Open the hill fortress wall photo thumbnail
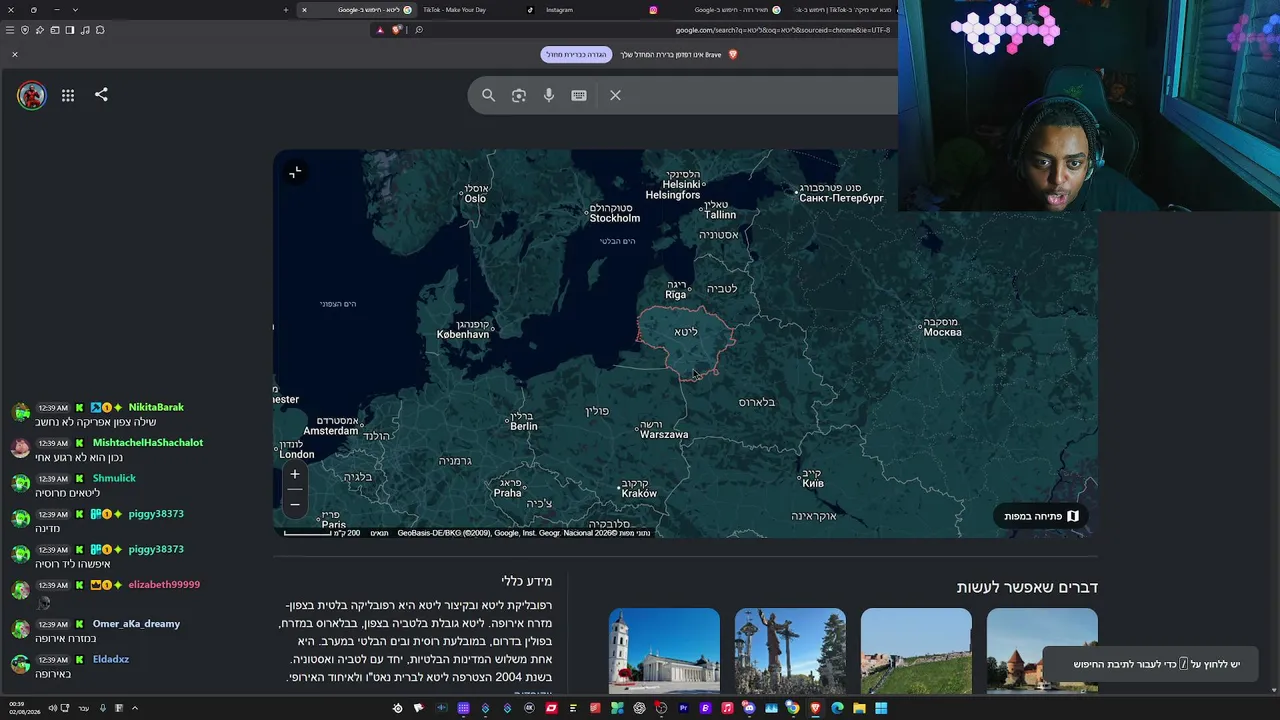The width and height of the screenshot is (1280, 720). 916,651
